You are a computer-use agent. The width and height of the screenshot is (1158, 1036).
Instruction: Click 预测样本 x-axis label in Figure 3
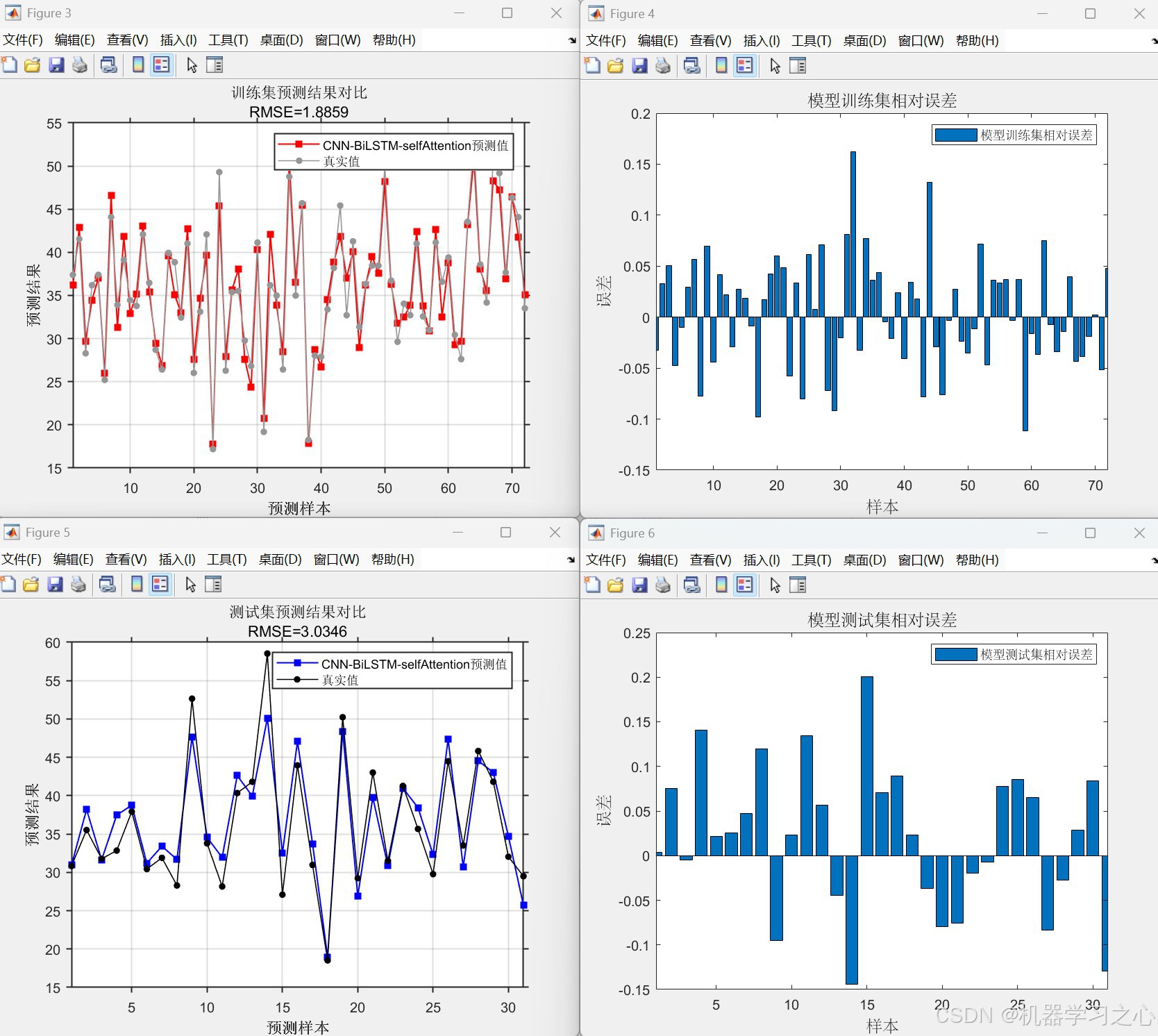pos(299,508)
